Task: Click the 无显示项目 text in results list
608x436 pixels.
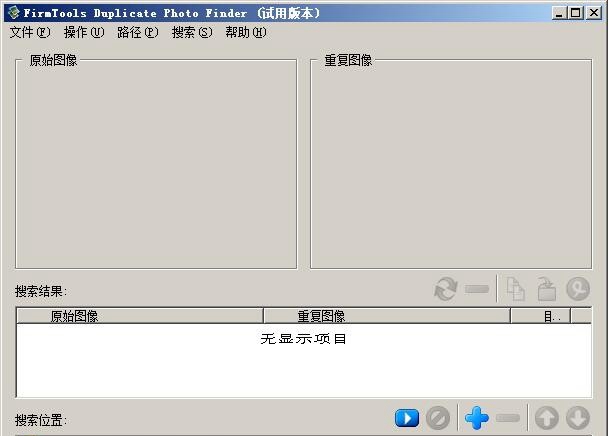Action: 304,339
